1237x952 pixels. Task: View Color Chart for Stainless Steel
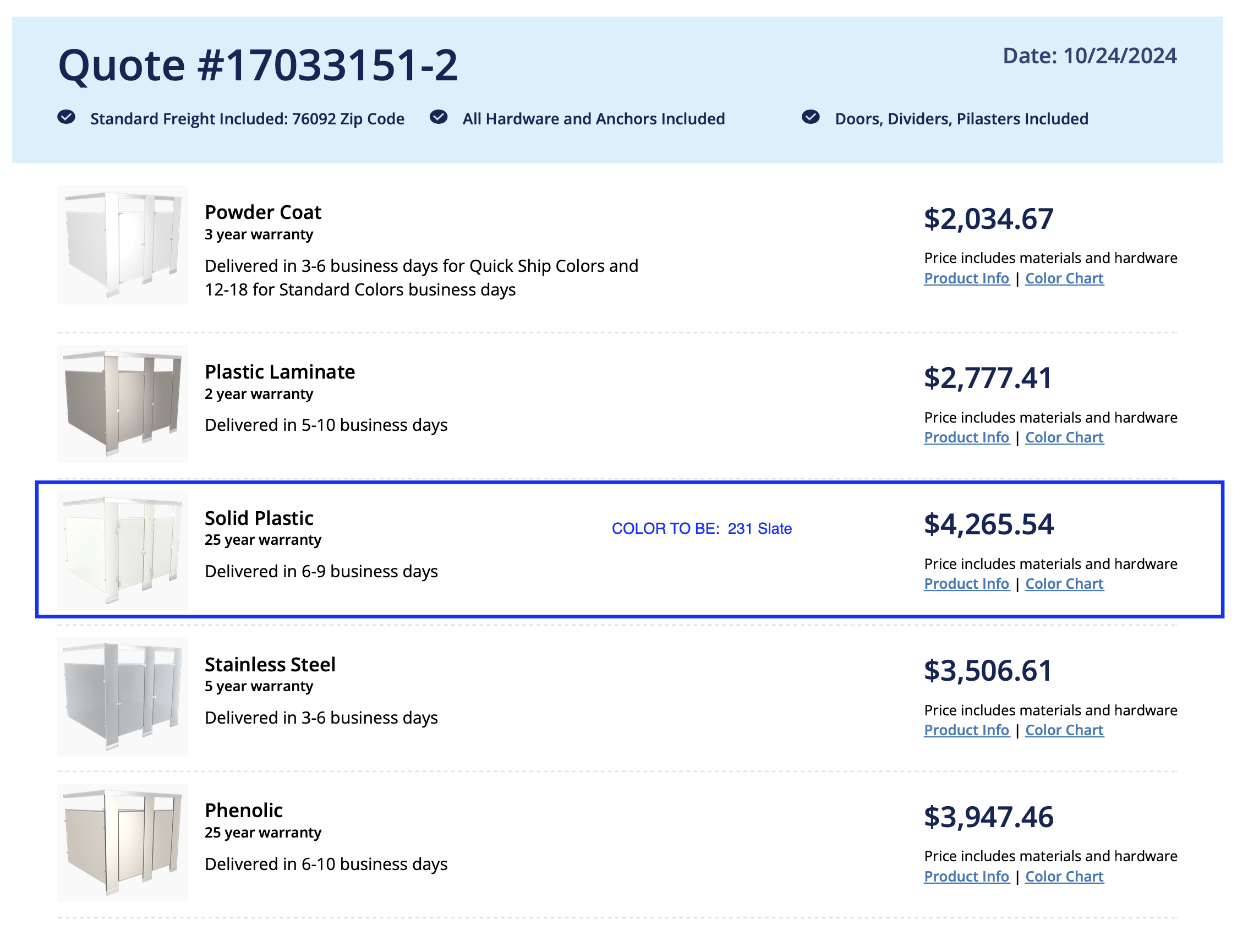point(1064,731)
